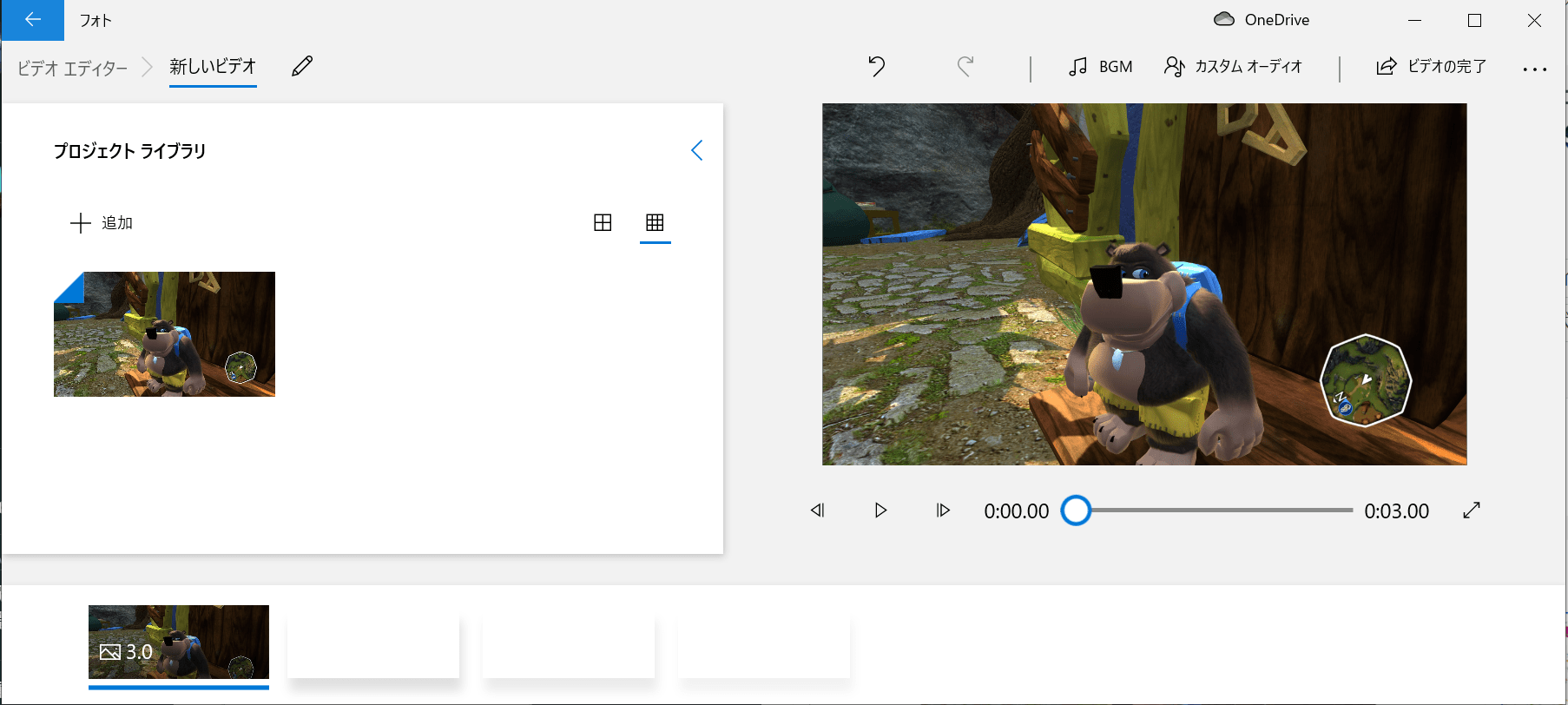The image size is (1568, 705).
Task: Close the フォト window
Action: [x=1534, y=20]
